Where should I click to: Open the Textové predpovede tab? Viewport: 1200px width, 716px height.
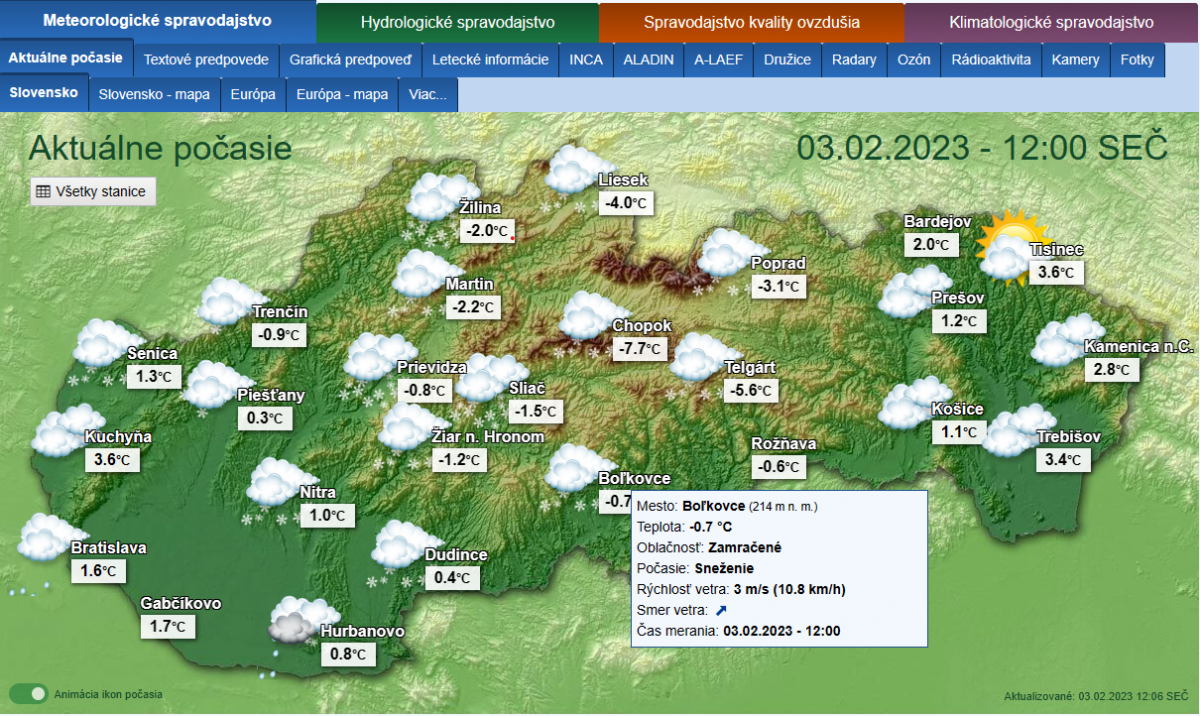tap(206, 60)
